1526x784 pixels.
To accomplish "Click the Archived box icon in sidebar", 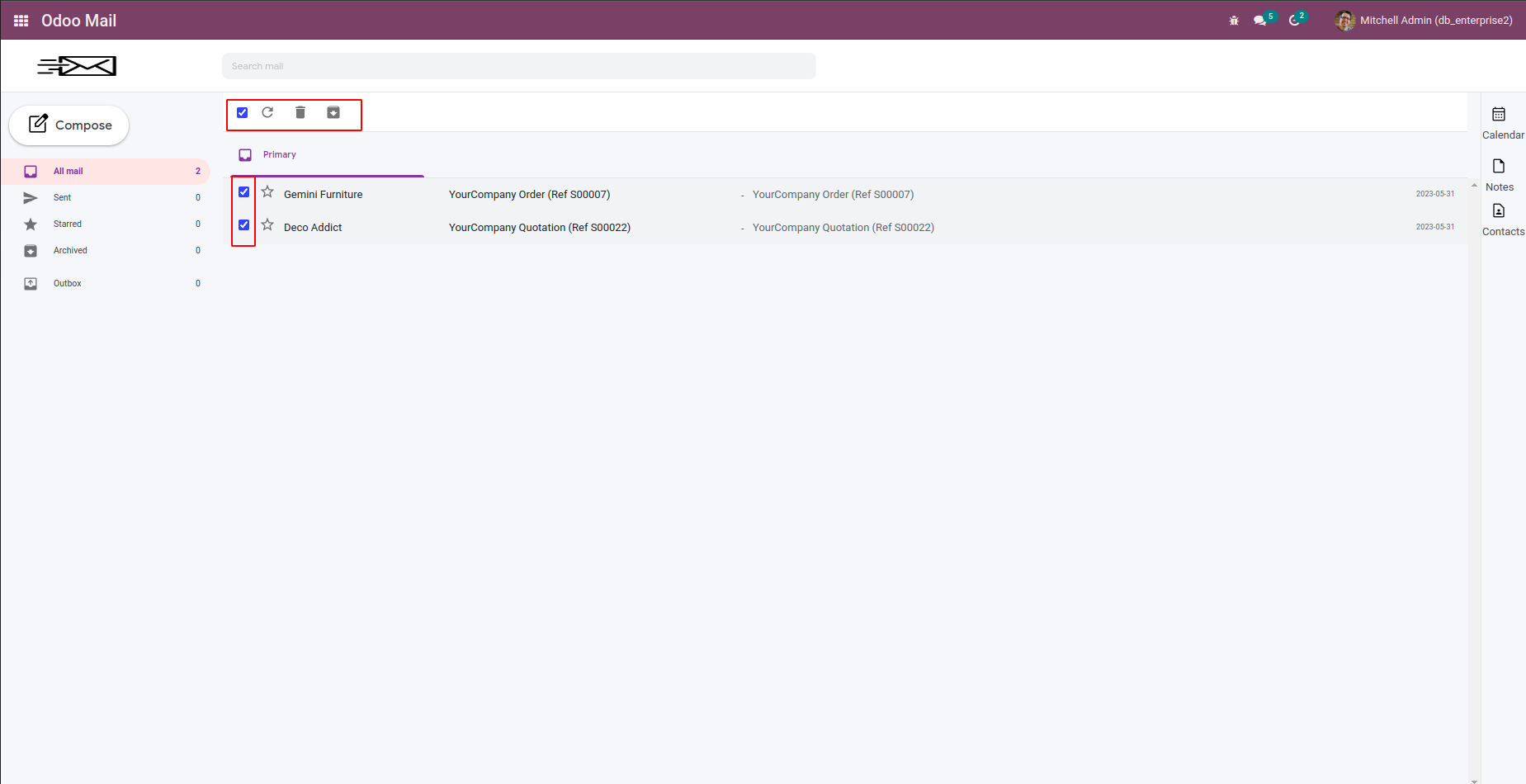I will [x=31, y=251].
